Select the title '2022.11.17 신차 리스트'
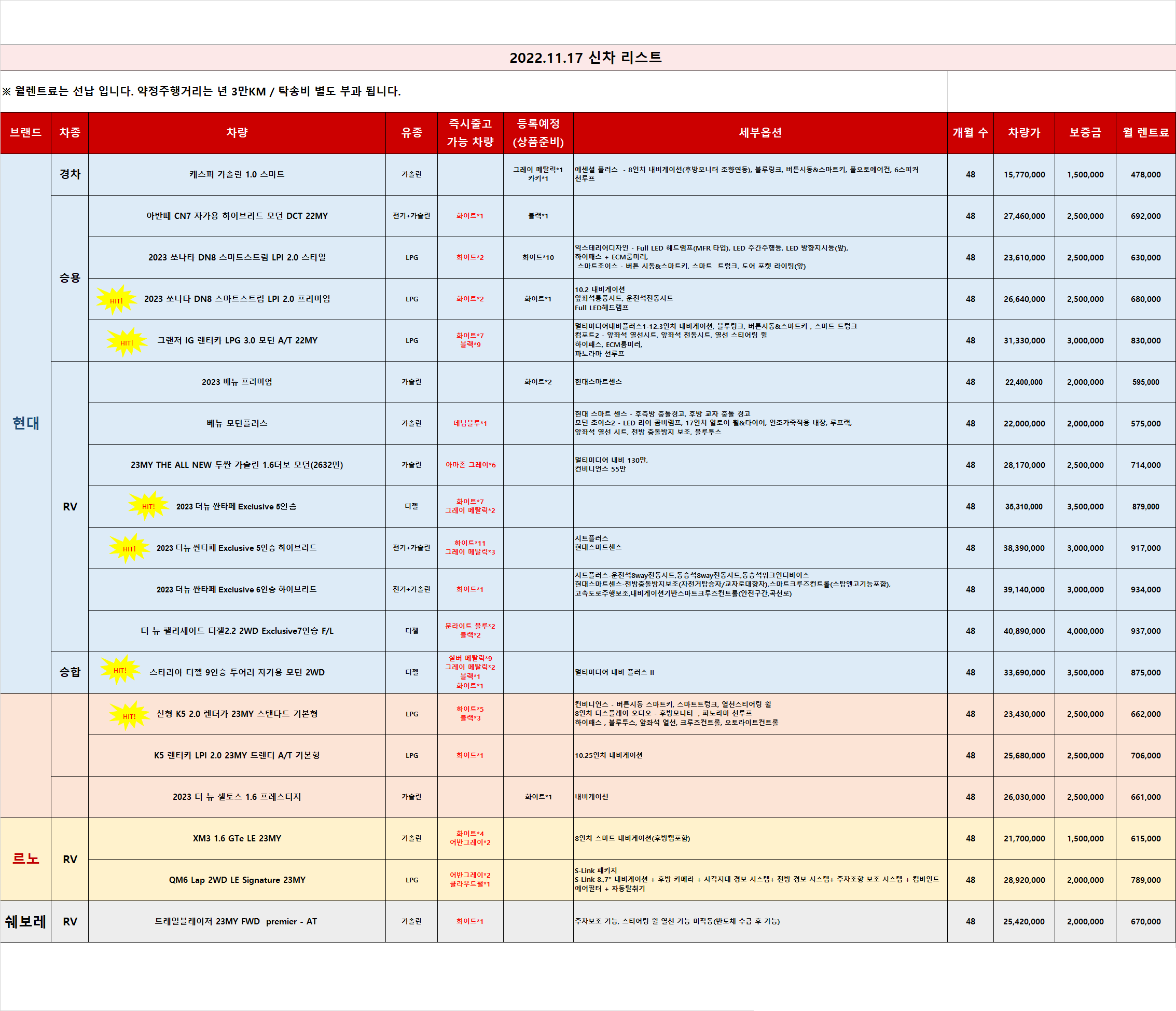Screen dimensions: 1176x1011 [x=586, y=58]
